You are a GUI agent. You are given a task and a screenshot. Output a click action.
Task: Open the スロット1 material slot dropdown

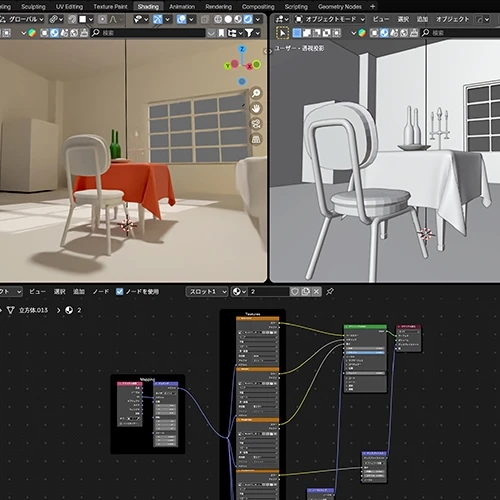(x=207, y=292)
